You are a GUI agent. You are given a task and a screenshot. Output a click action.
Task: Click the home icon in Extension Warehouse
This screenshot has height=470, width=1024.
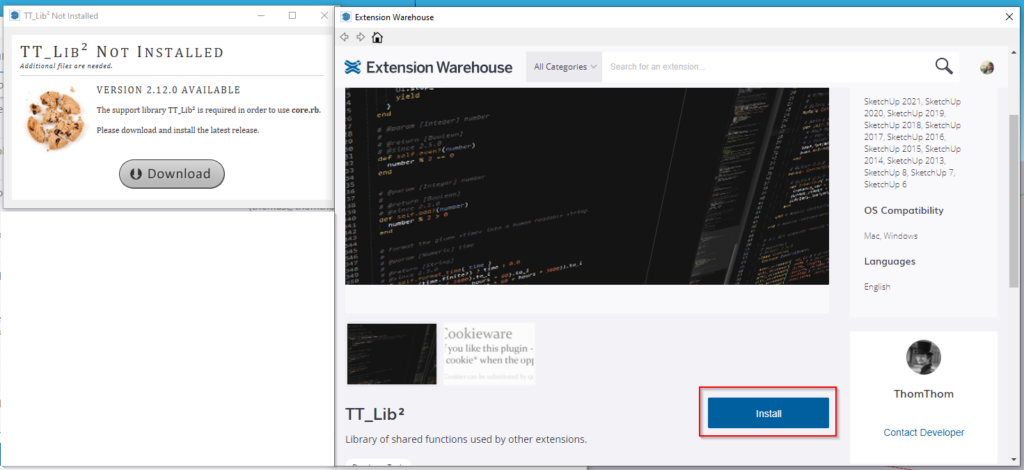click(377, 37)
